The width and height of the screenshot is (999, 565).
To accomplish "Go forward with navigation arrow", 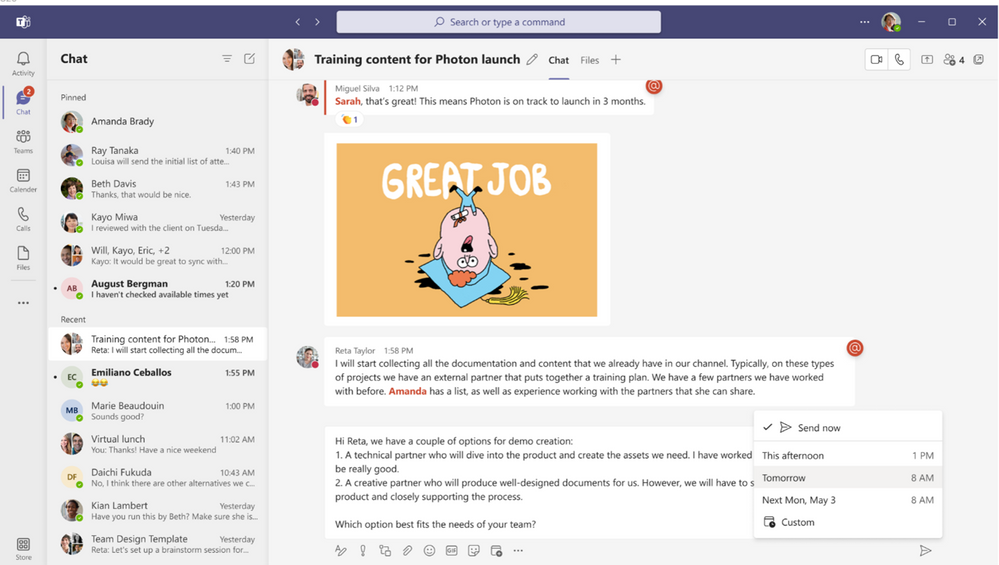I will (x=317, y=22).
